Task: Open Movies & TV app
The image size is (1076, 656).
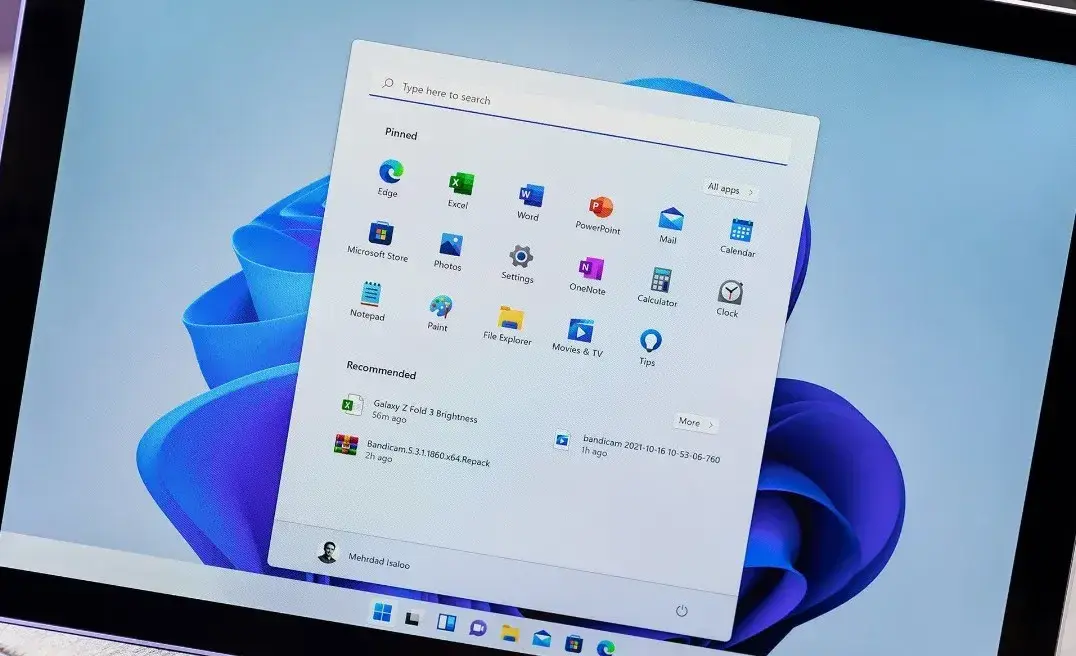Action: coord(580,331)
